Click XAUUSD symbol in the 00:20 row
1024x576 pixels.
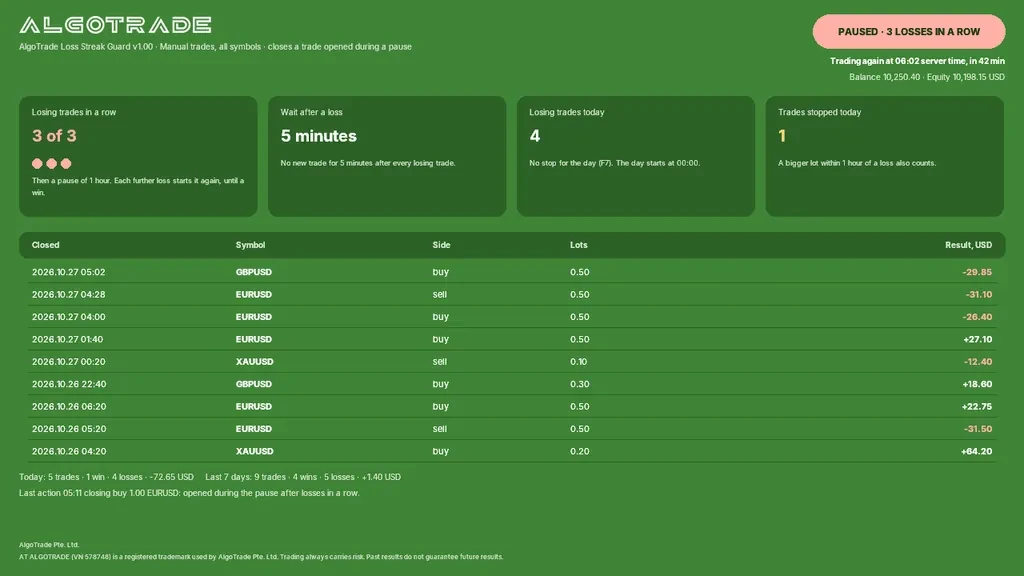[255, 362]
